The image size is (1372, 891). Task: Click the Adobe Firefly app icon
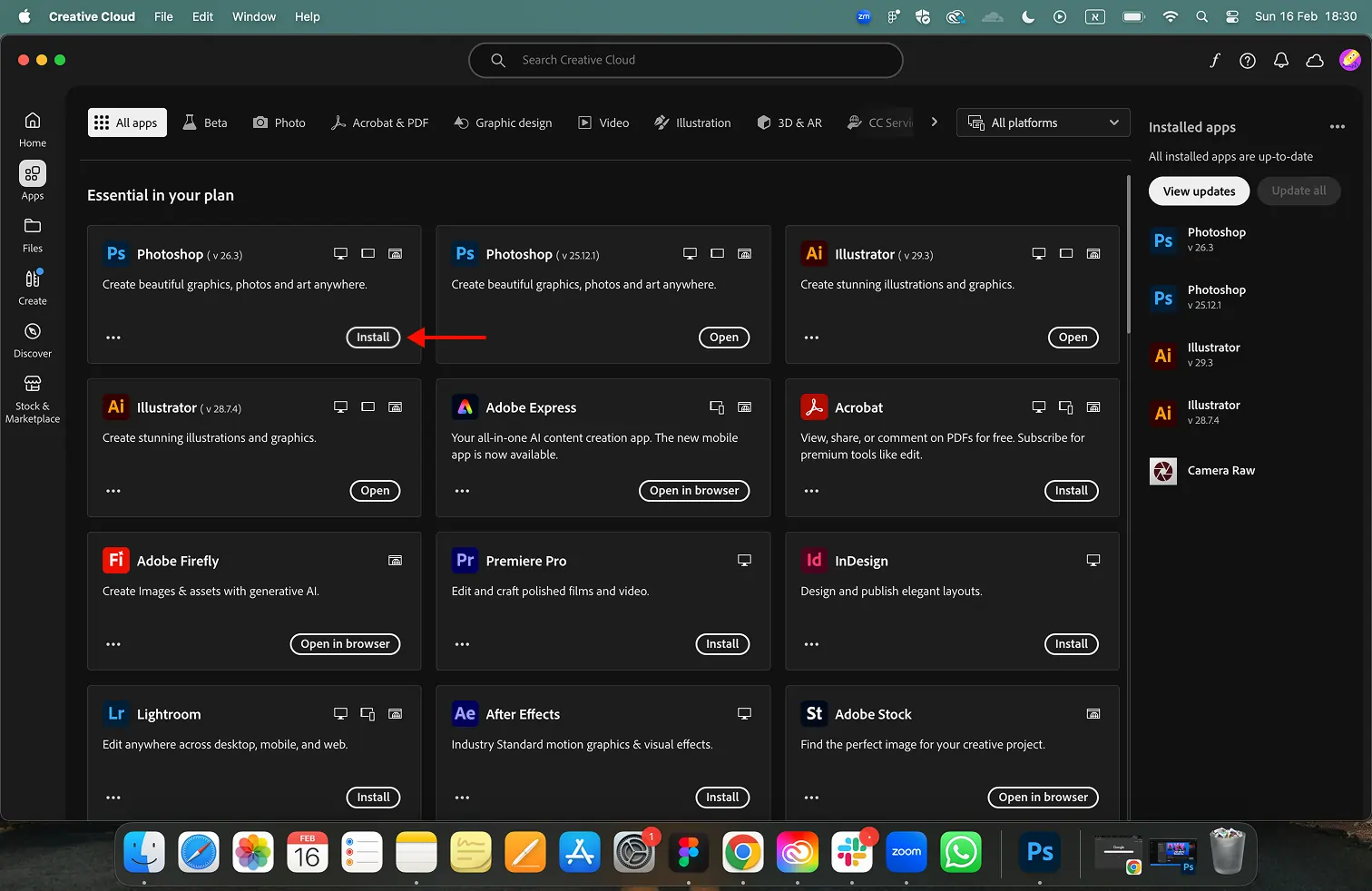tap(116, 561)
